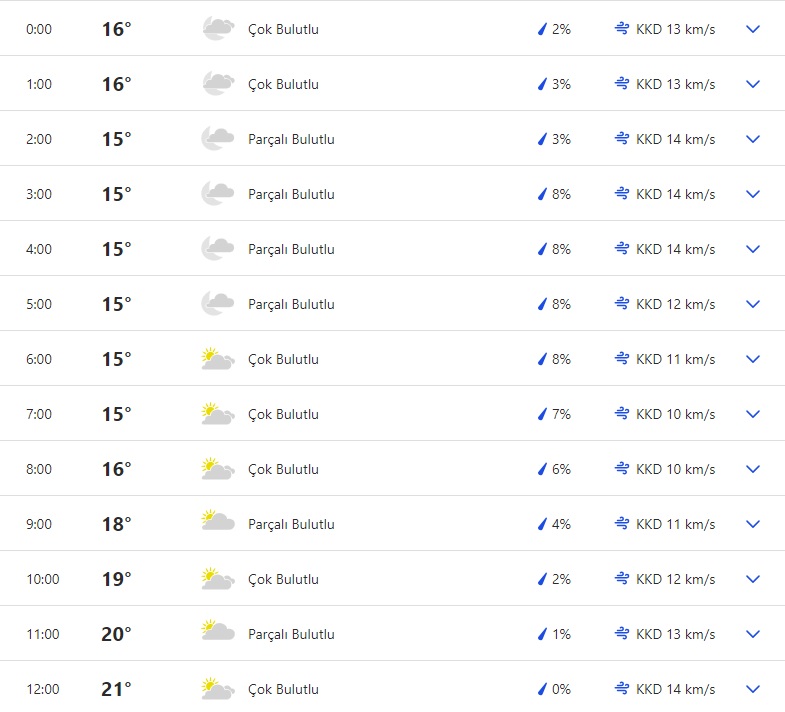This screenshot has width=785, height=712.
Task: Click 'KKD 14 km/s' wind text at 4:00
Action: (x=675, y=249)
